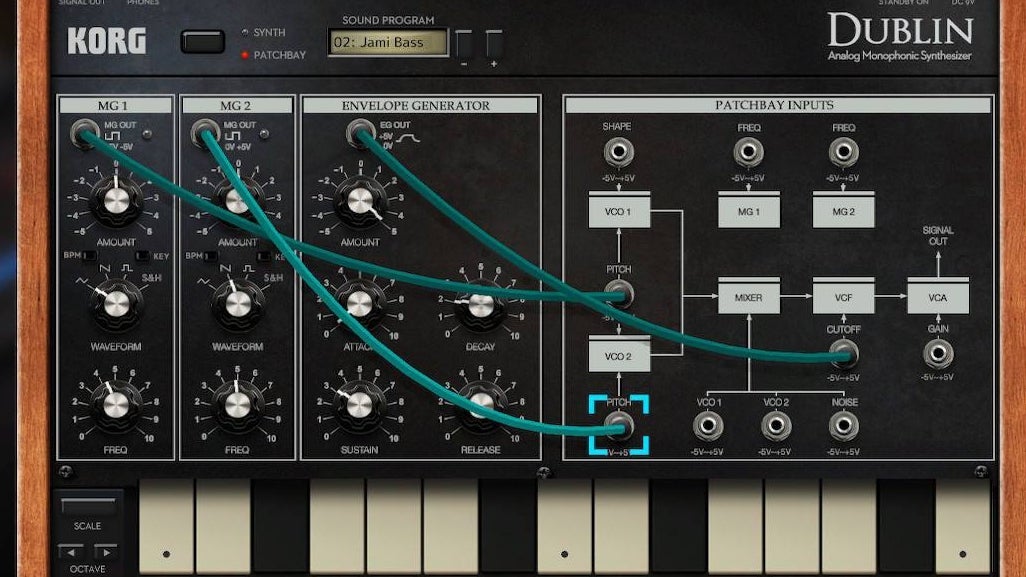The width and height of the screenshot is (1026, 577).
Task: Click the envelope DECAY knob
Action: point(481,304)
